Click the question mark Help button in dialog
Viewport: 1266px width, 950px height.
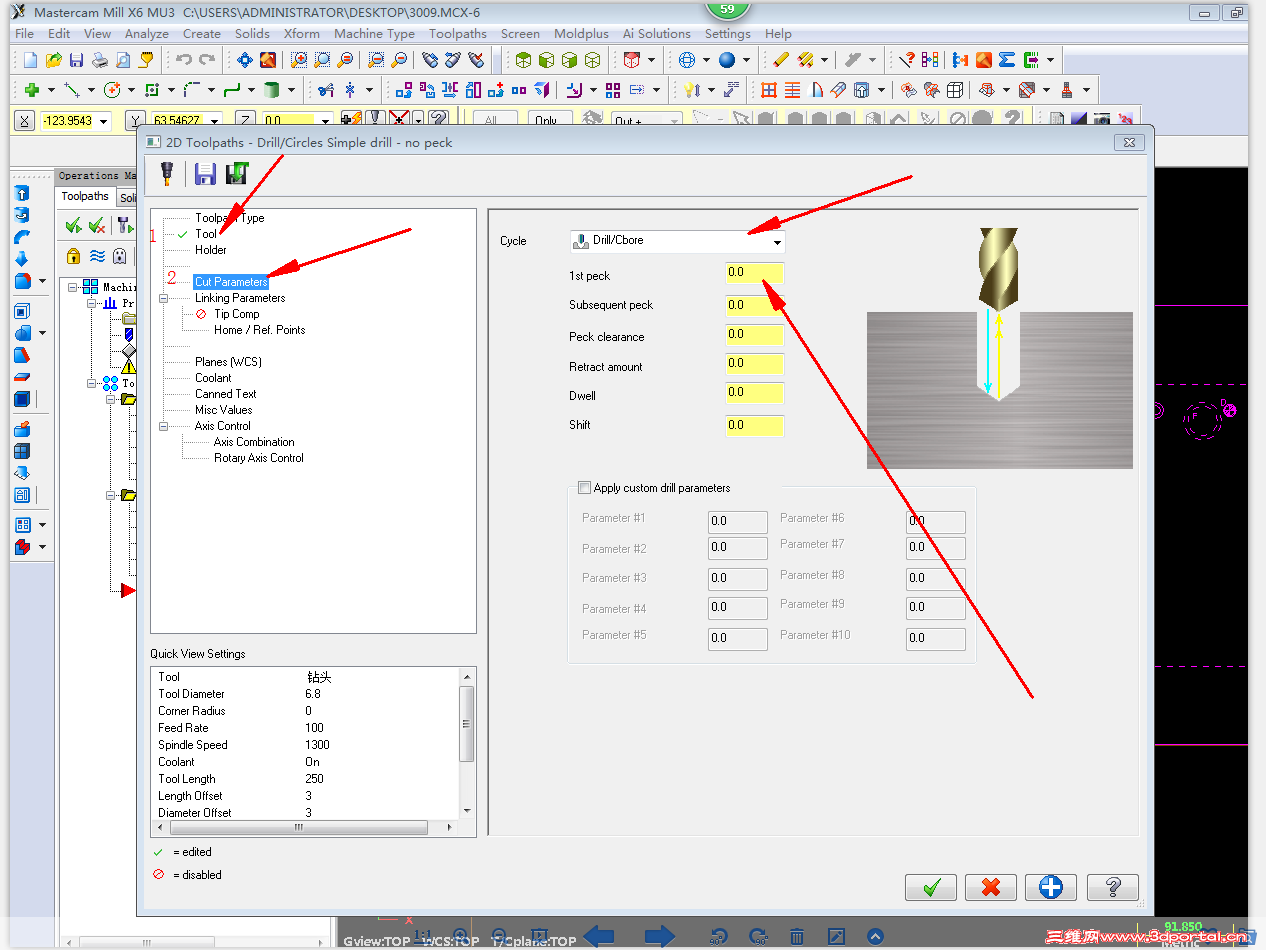click(1112, 887)
